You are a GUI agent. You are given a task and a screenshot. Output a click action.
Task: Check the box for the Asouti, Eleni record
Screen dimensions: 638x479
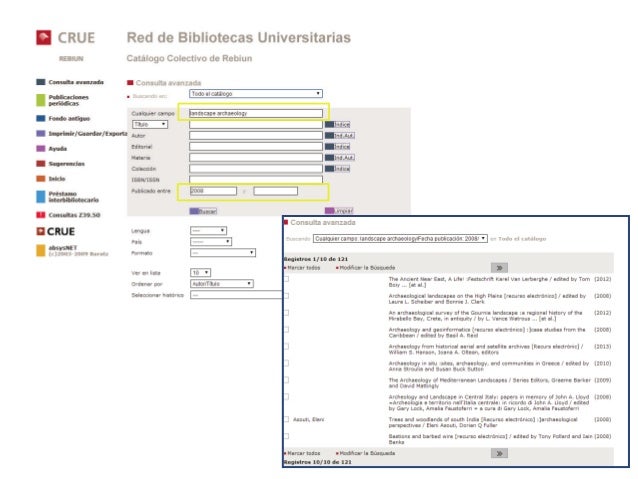click(x=286, y=419)
